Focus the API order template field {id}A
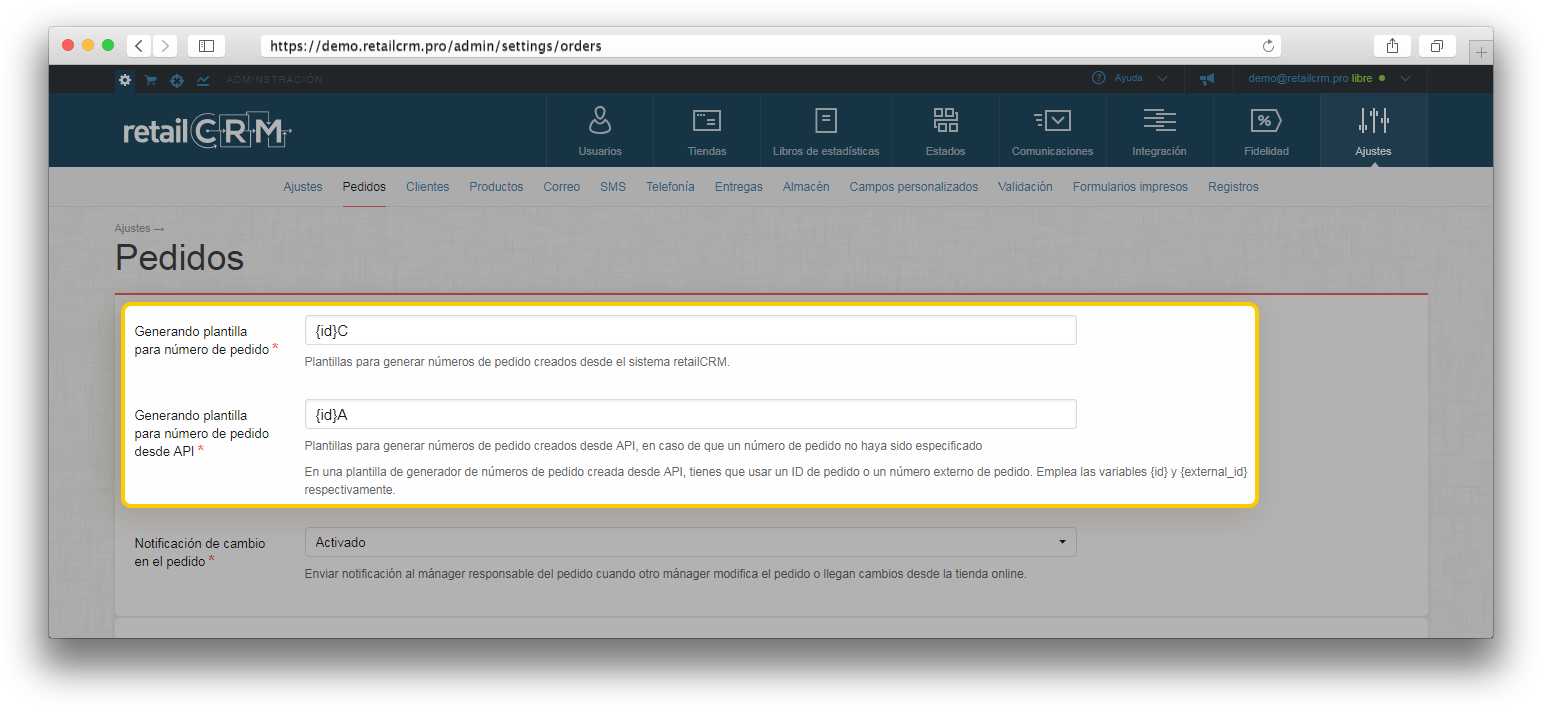 [690, 414]
